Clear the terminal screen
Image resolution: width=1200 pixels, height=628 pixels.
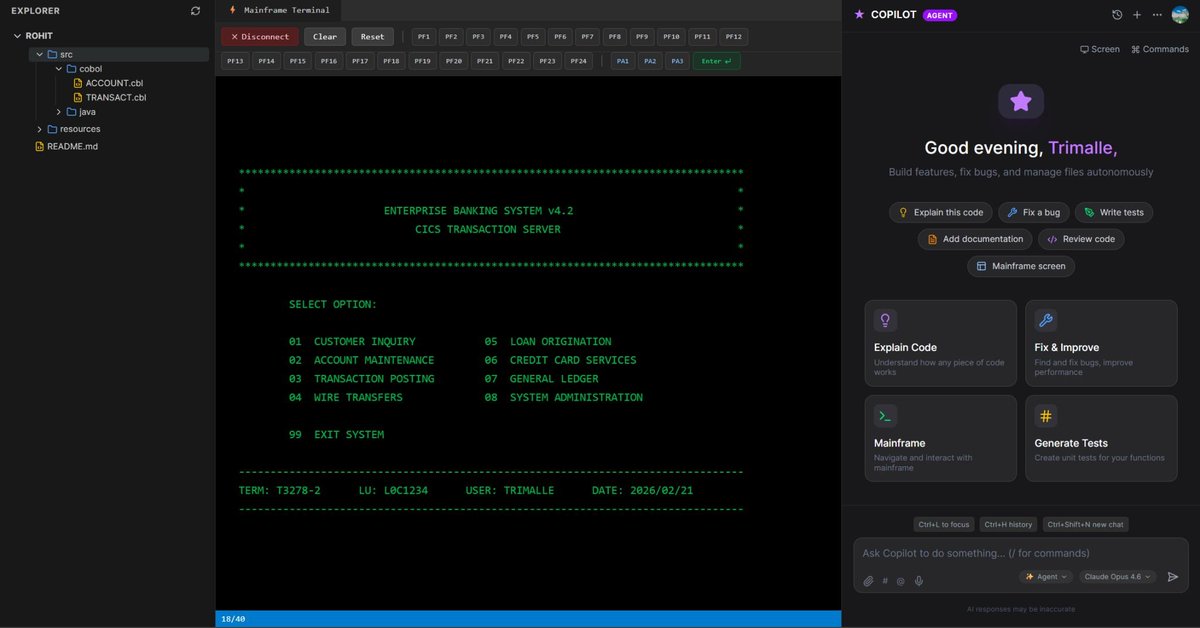click(325, 37)
